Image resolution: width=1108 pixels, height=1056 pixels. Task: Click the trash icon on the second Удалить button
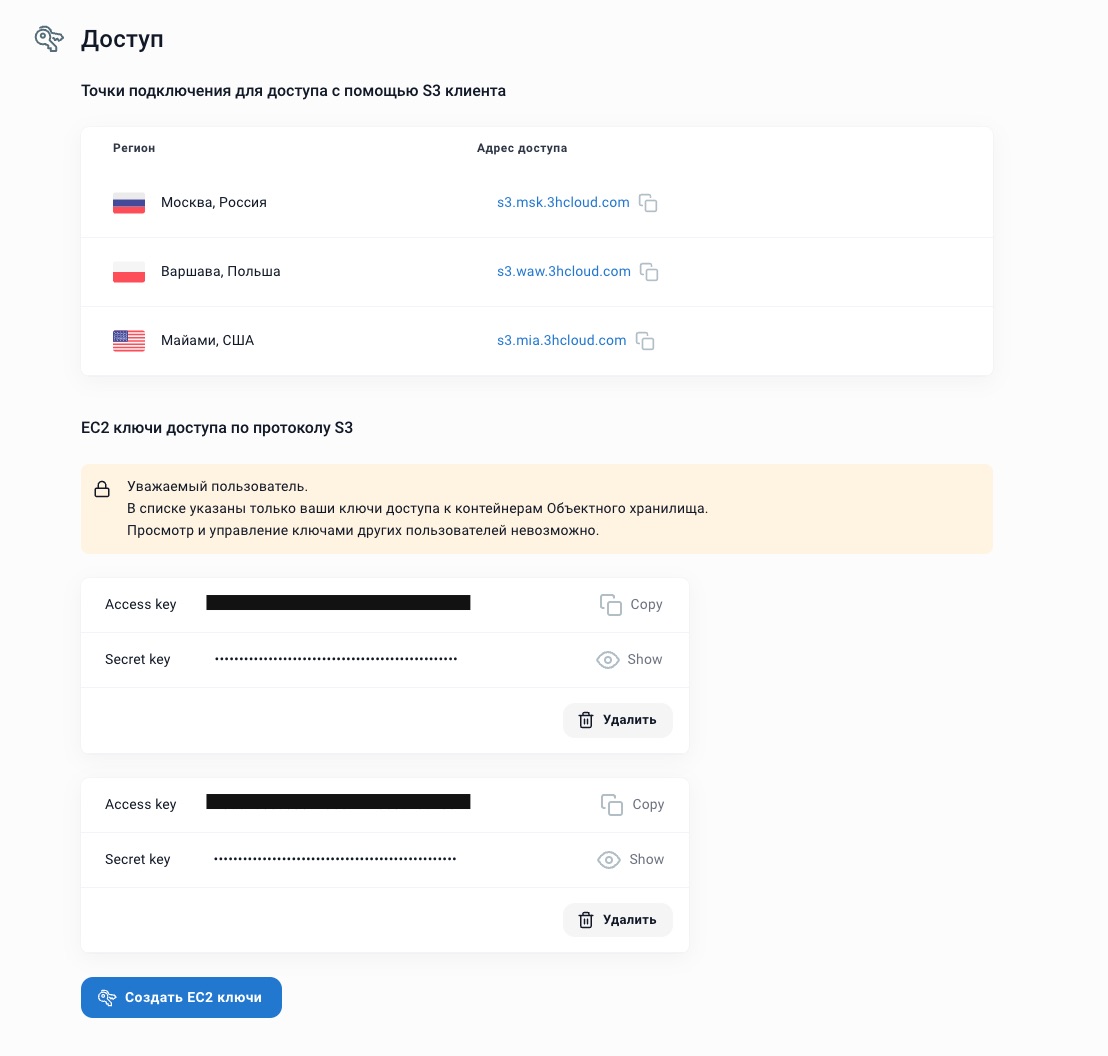[x=586, y=920]
